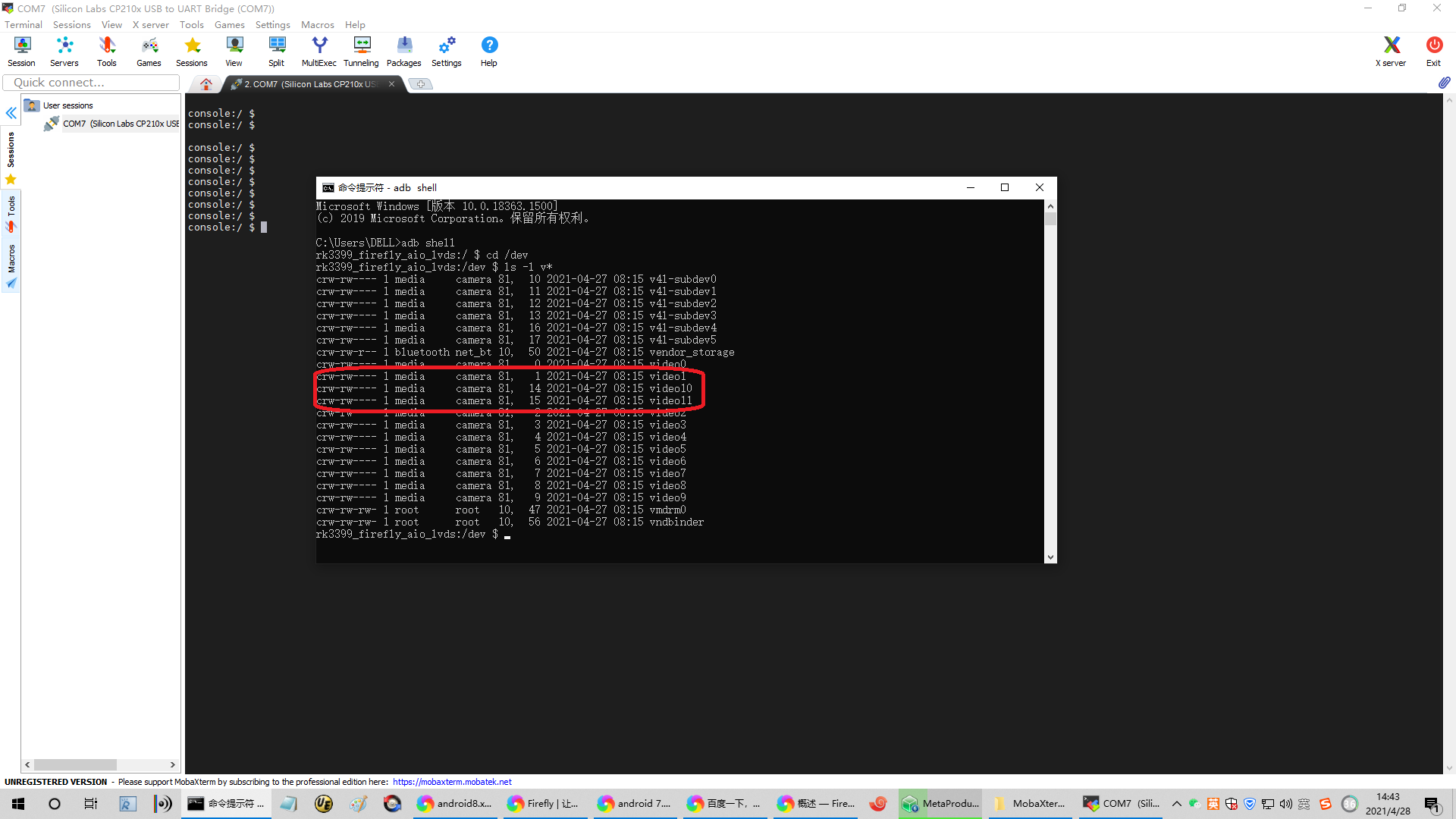
Task: Click the Split terminal icon
Action: click(x=277, y=52)
